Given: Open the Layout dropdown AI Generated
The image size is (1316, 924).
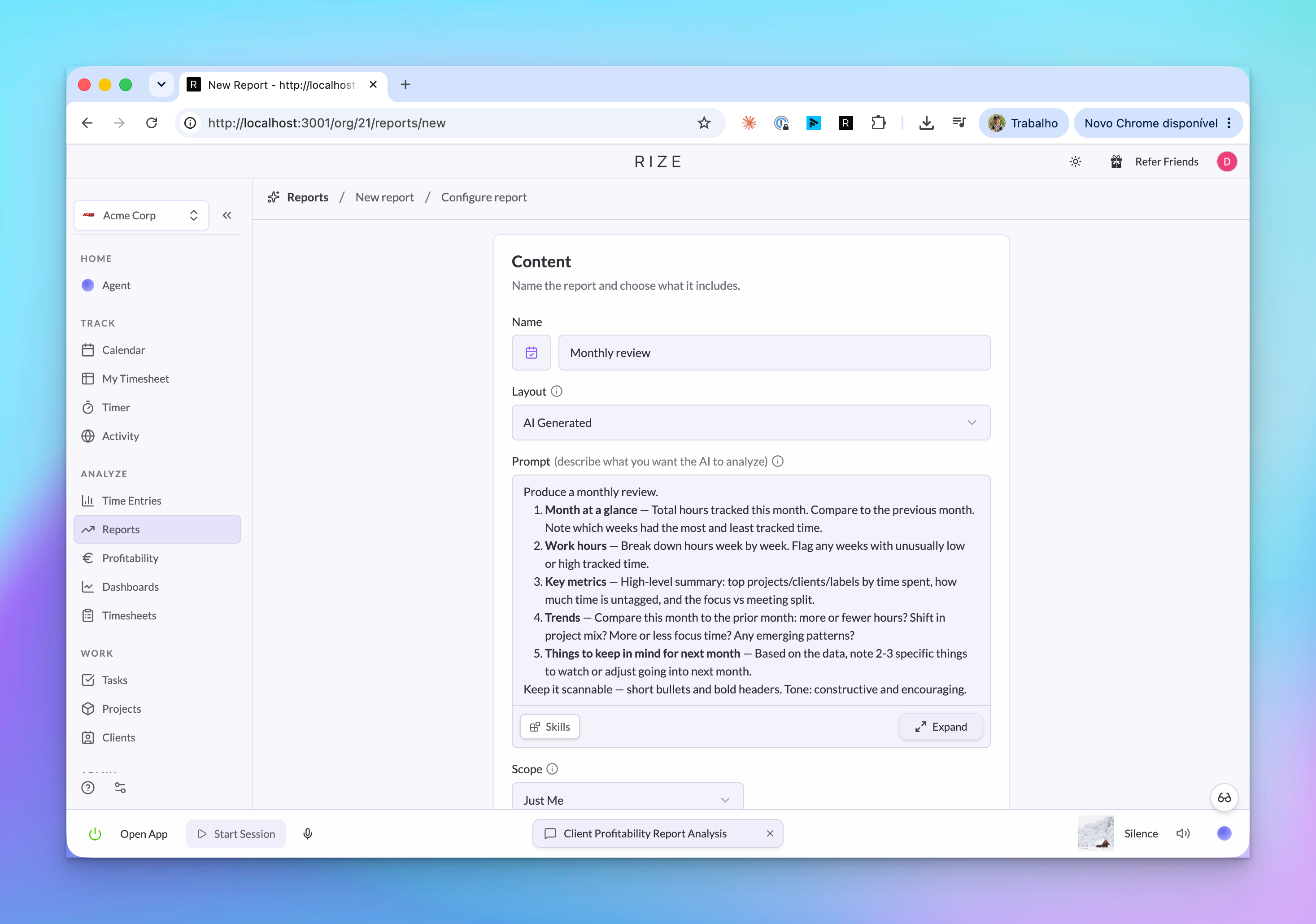Looking at the screenshot, I should [x=750, y=423].
